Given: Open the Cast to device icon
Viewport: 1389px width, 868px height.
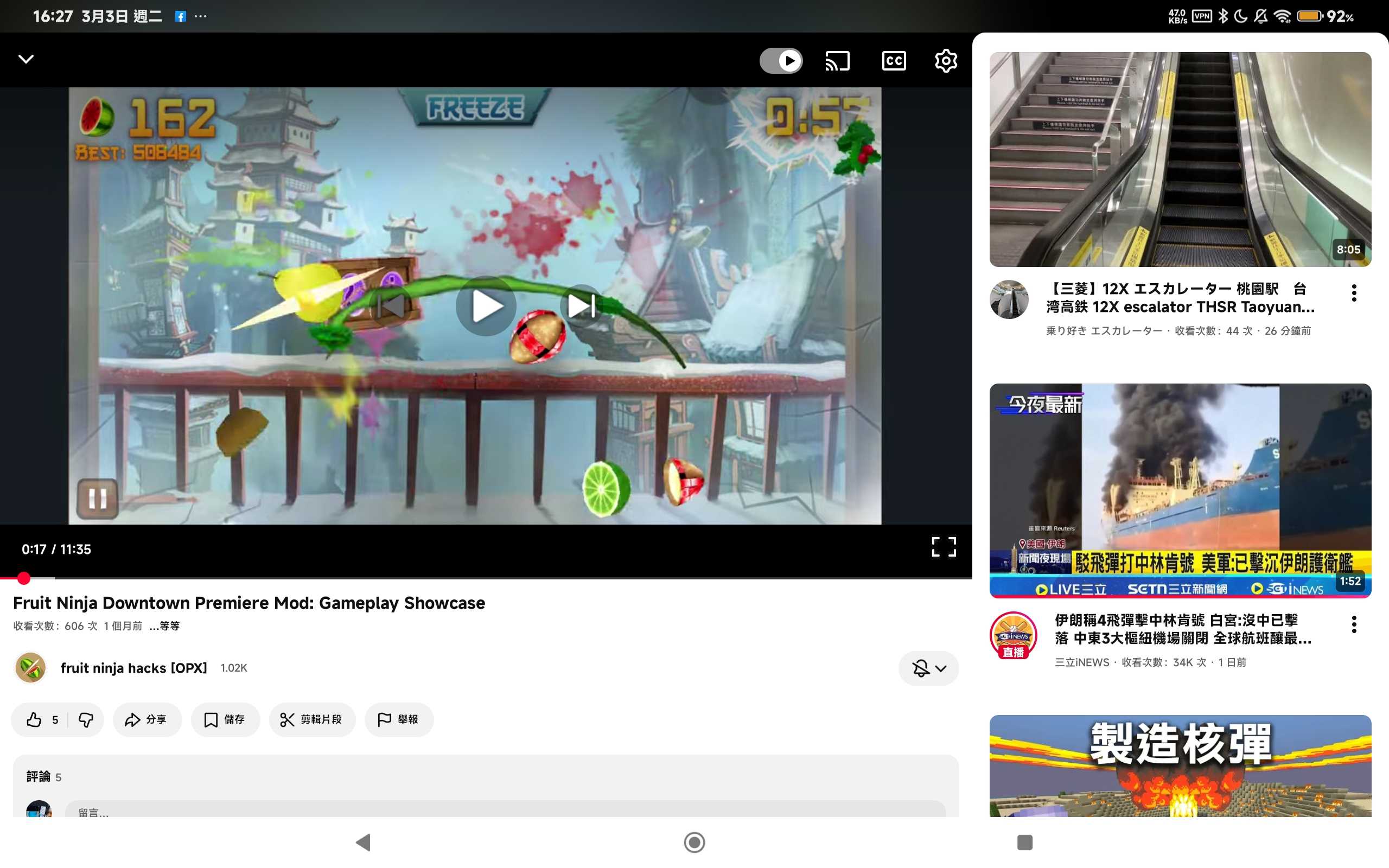Looking at the screenshot, I should pos(837,61).
